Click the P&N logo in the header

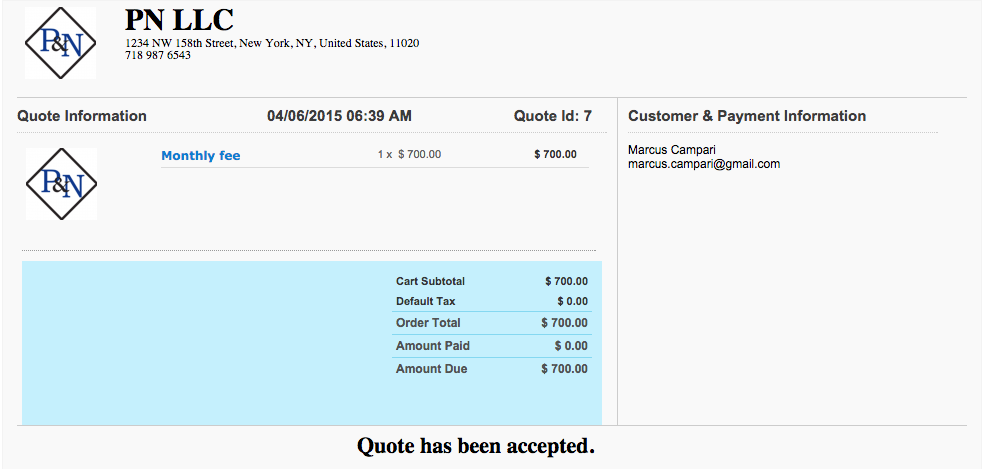pyautogui.click(x=61, y=43)
